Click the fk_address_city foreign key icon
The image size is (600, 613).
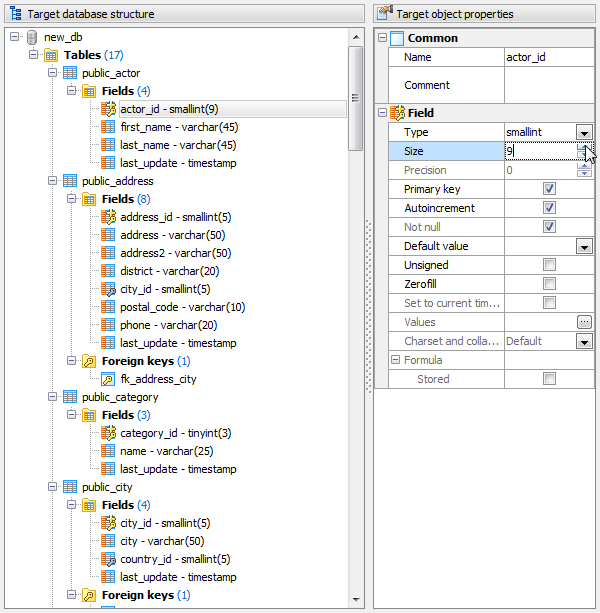click(x=108, y=379)
